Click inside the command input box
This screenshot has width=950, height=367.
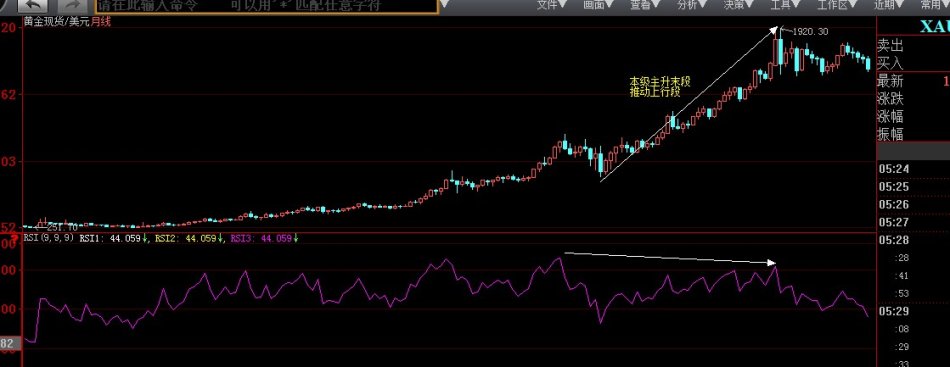tap(265, 7)
